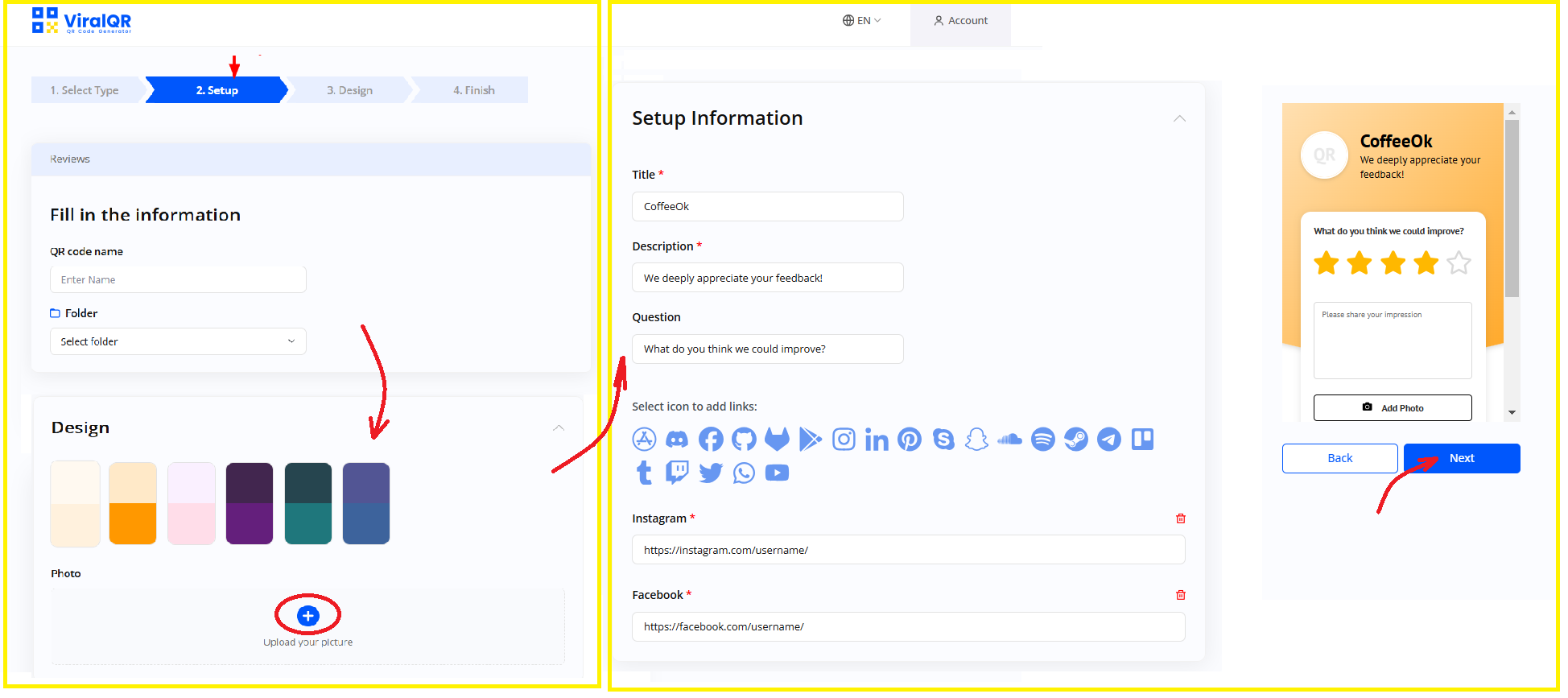Image resolution: width=1568 pixels, height=698 pixels.
Task: Collapse the Setup Information section
Action: tap(1179, 118)
